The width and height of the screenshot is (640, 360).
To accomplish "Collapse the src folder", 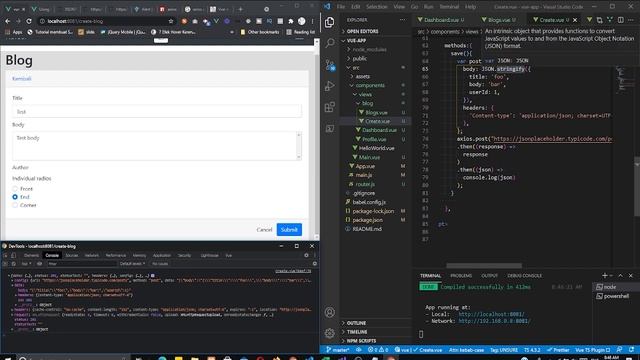I will tap(376, 67).
